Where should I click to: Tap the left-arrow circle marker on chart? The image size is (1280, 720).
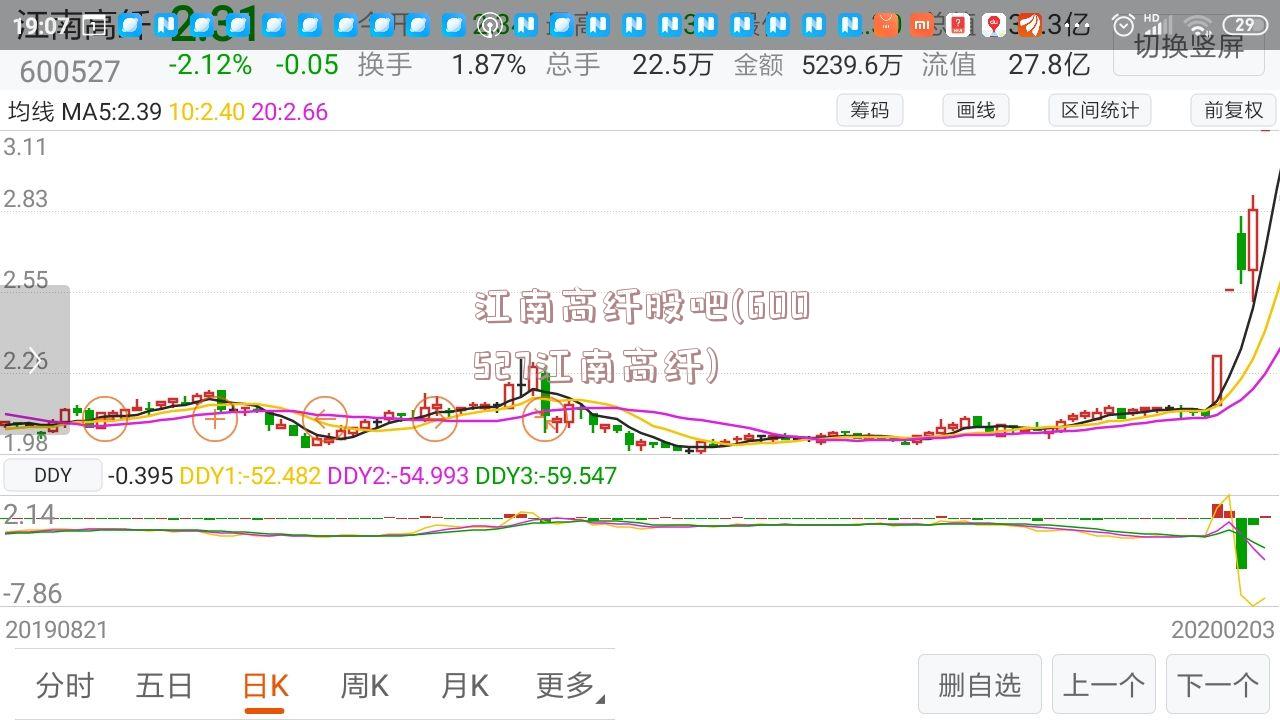tap(325, 419)
